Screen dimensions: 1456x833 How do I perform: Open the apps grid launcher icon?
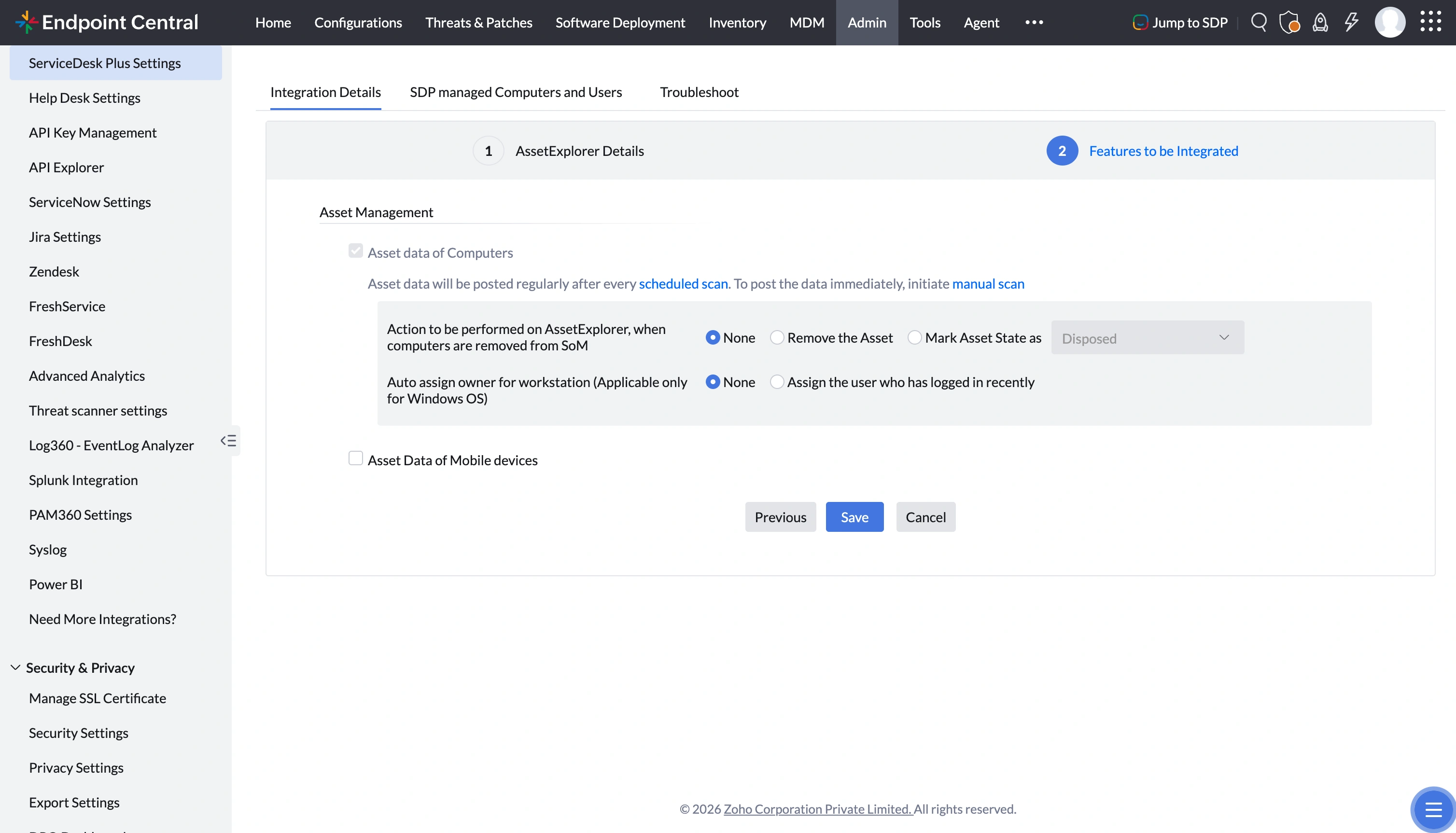(x=1431, y=22)
